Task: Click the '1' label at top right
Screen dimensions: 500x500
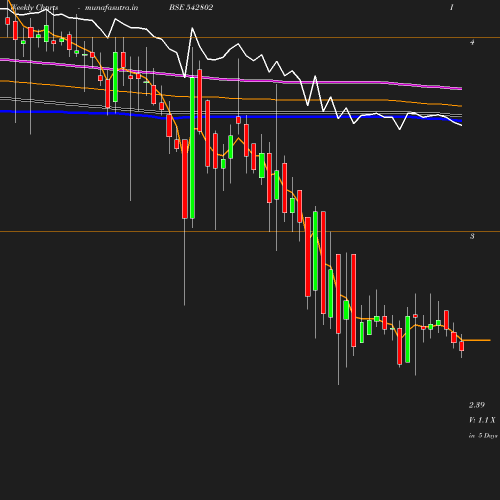Action: (452, 7)
